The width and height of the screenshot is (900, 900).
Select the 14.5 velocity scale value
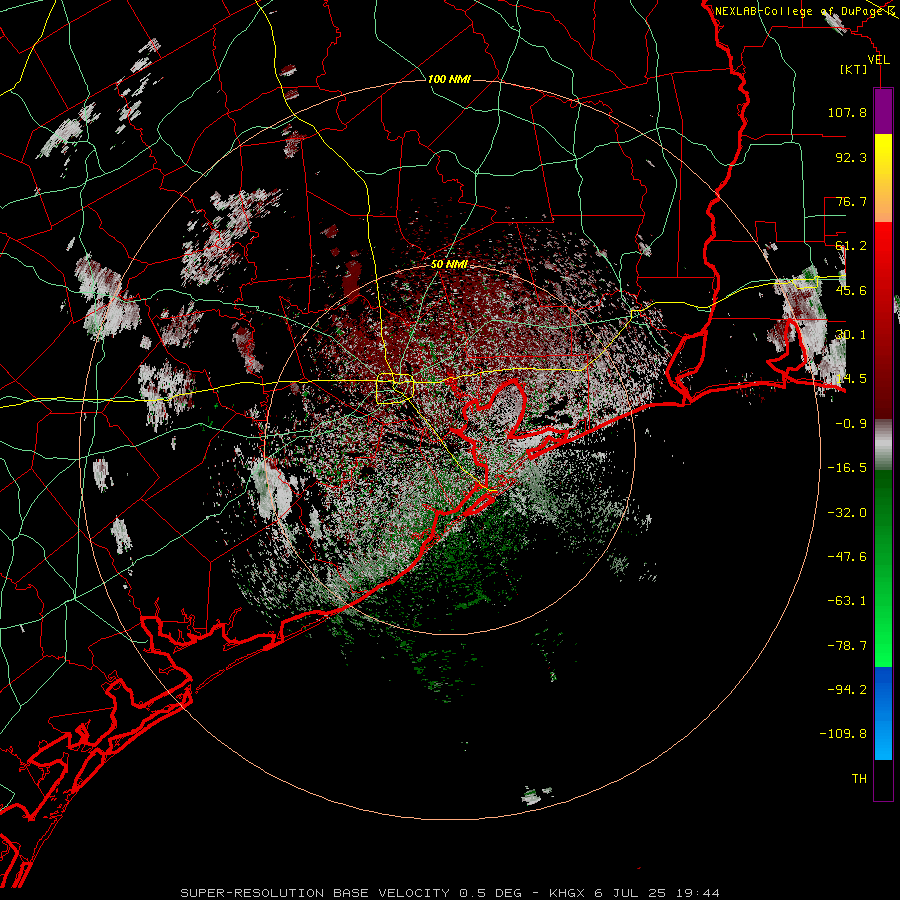(851, 379)
